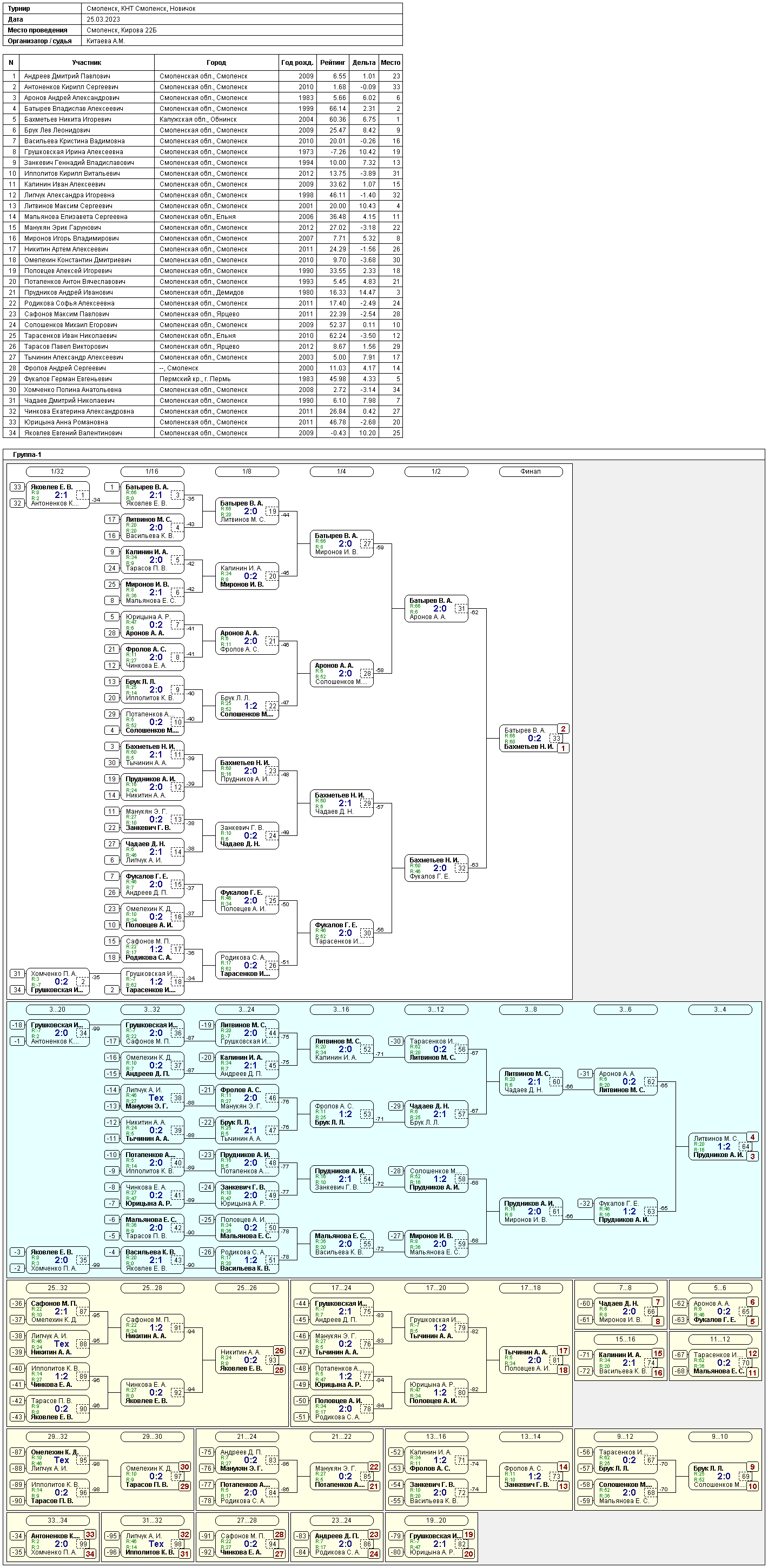The image size is (768, 1568).
Task: Select the "17...24" bracket round label
Action: pos(341,1288)
